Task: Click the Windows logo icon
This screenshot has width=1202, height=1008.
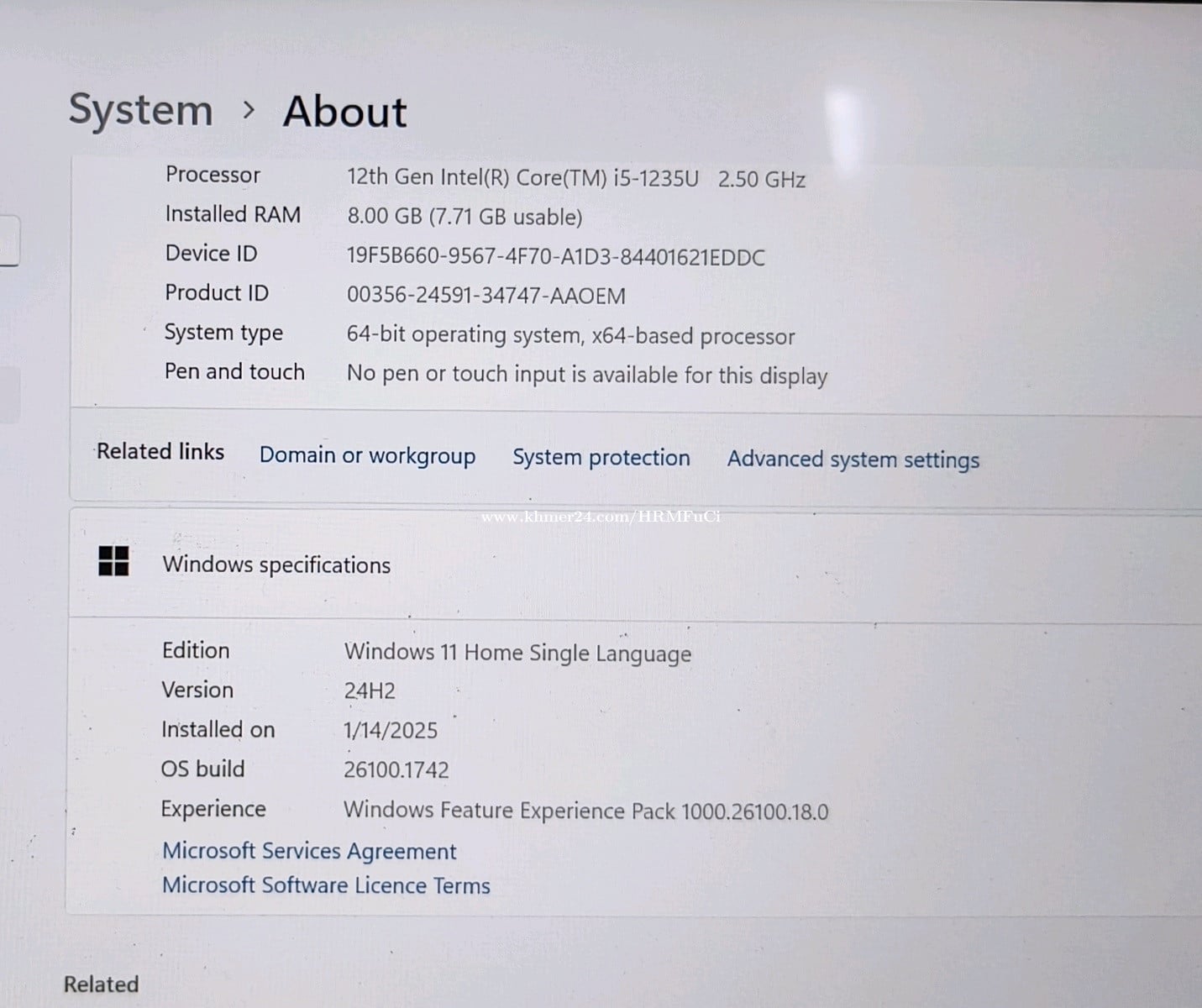Action: coord(113,561)
